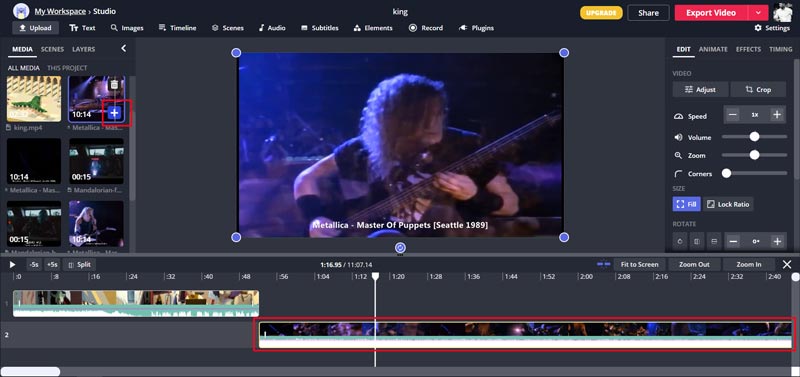Open the Plugins tool

point(476,28)
